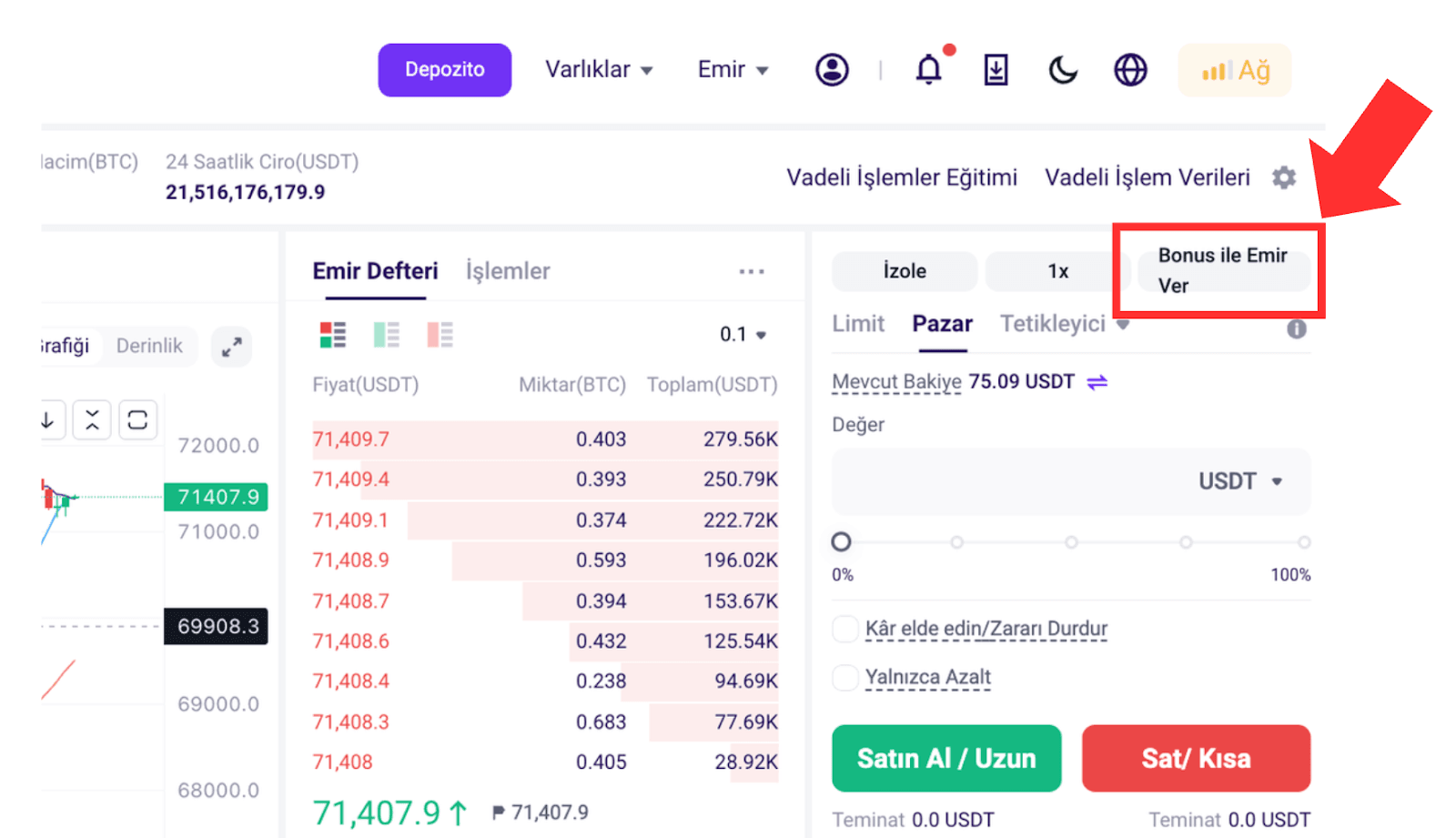Open notifications bell

(x=929, y=69)
